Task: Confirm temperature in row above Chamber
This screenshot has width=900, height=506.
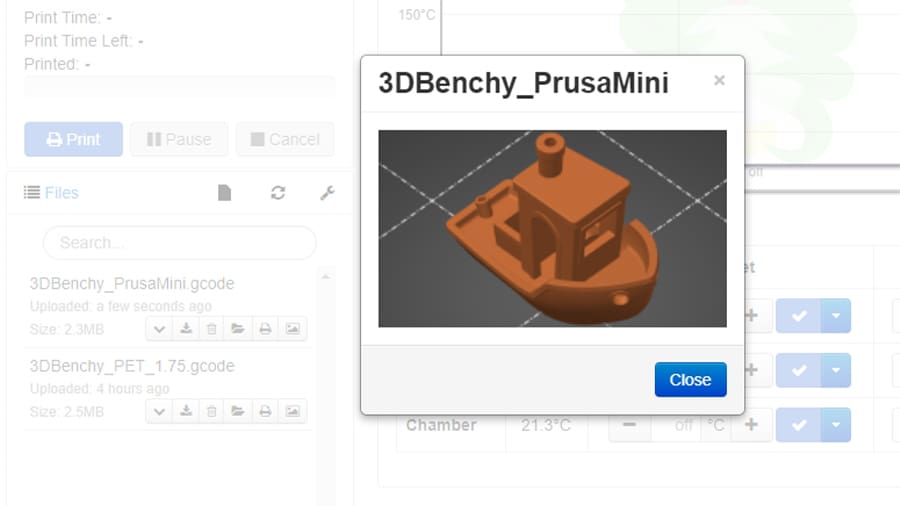Action: [x=799, y=370]
